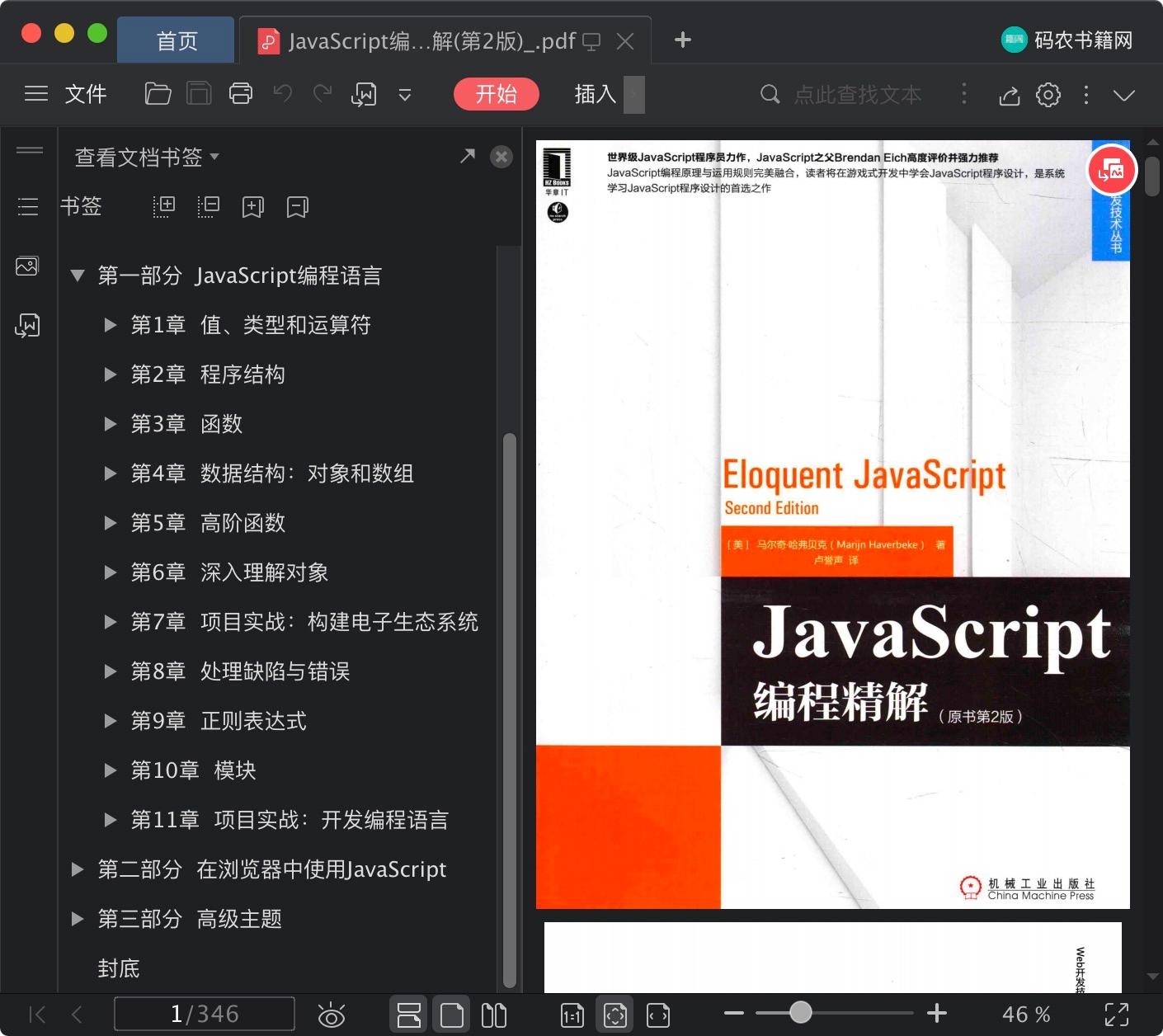Pop out the bookmark panel arrow icon
The image size is (1163, 1036).
tap(468, 156)
